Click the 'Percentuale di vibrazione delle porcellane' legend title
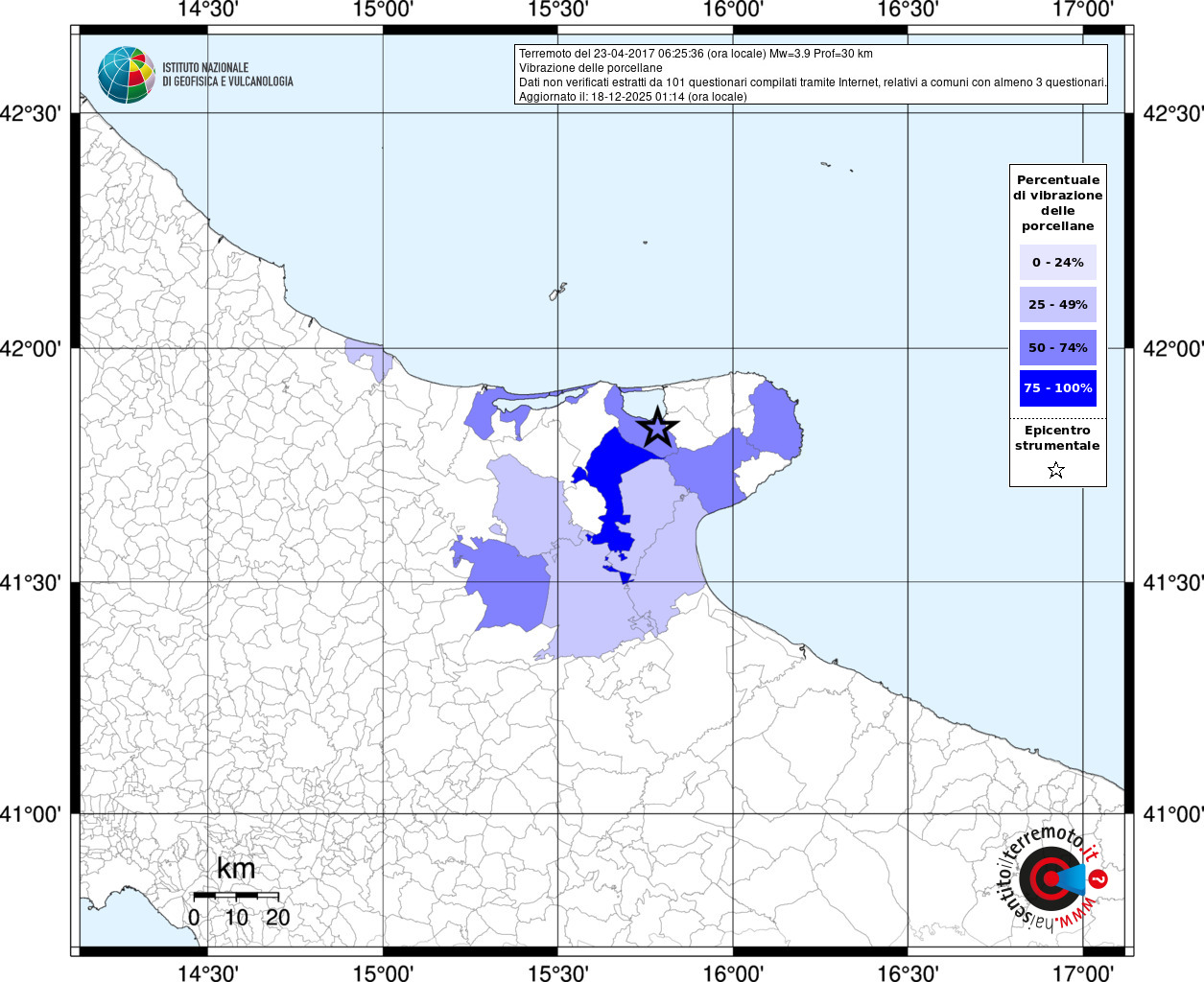Viewport: 1204px width, 982px height. pyautogui.click(x=1057, y=202)
